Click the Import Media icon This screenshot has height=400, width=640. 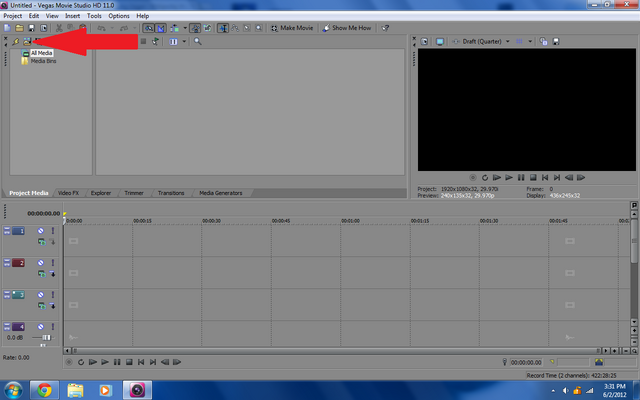27,42
